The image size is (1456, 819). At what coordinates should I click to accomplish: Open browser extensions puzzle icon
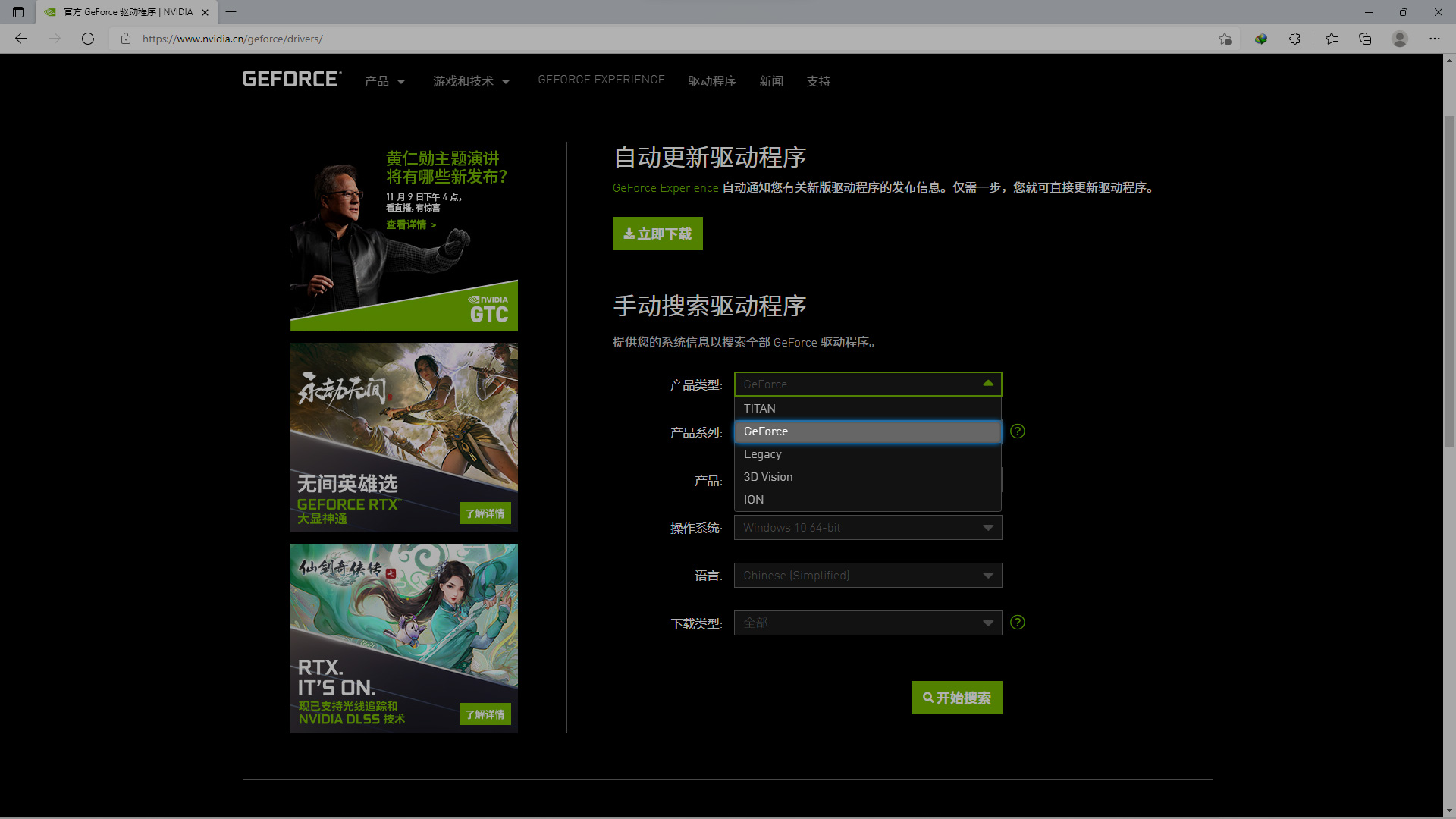pos(1294,39)
